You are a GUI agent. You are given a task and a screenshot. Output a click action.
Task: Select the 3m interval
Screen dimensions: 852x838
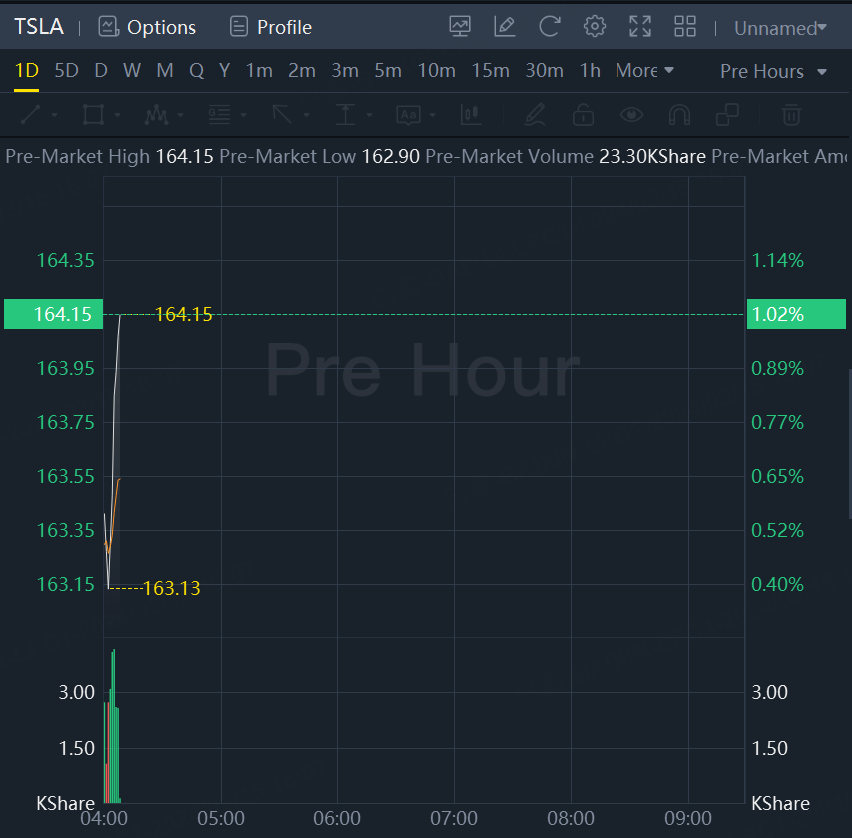tap(345, 71)
